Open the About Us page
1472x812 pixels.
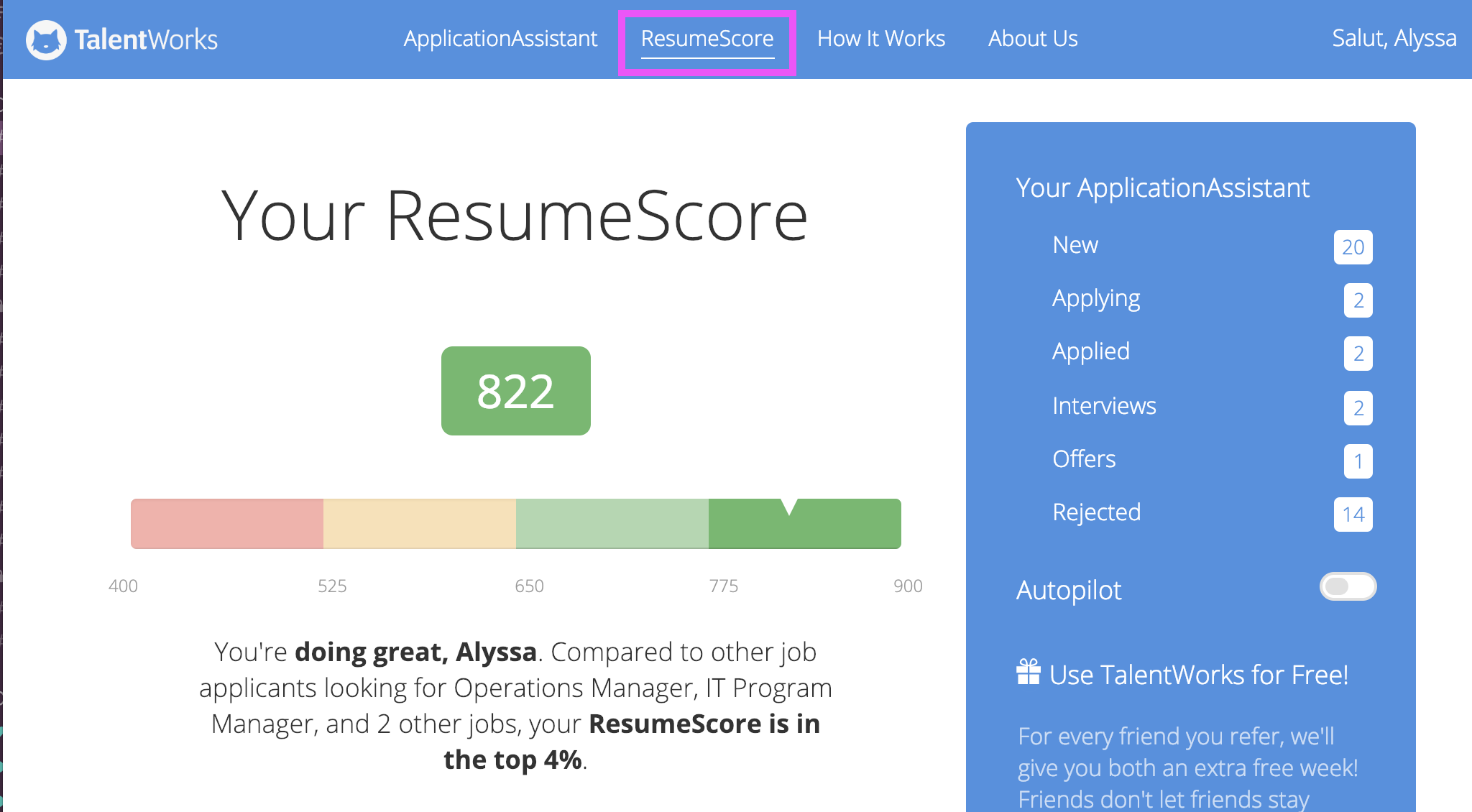pos(1032,38)
